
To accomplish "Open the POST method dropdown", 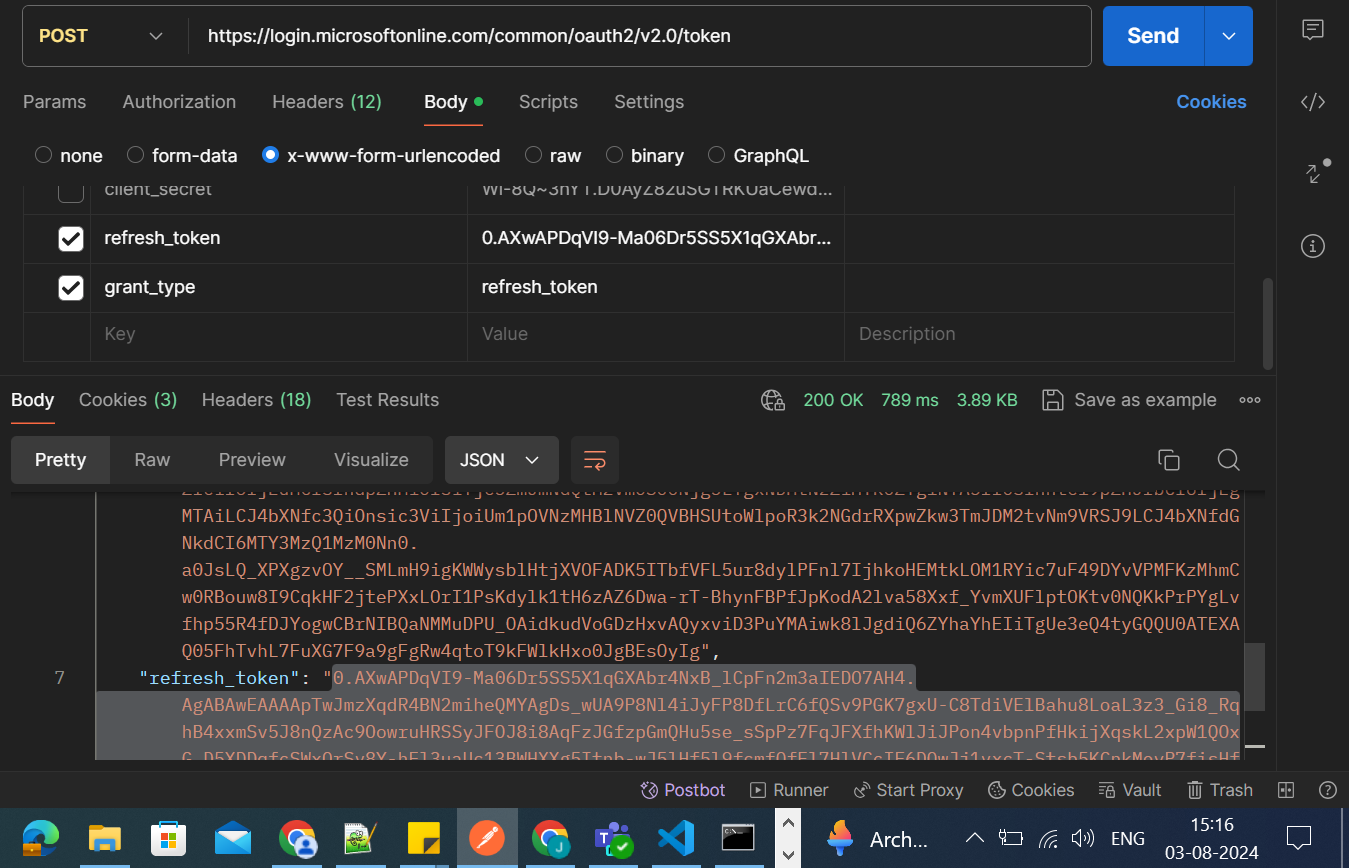I will click(100, 36).
